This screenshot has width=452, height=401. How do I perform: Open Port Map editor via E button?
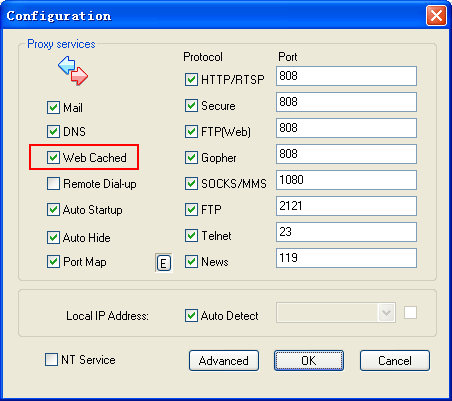(x=163, y=263)
